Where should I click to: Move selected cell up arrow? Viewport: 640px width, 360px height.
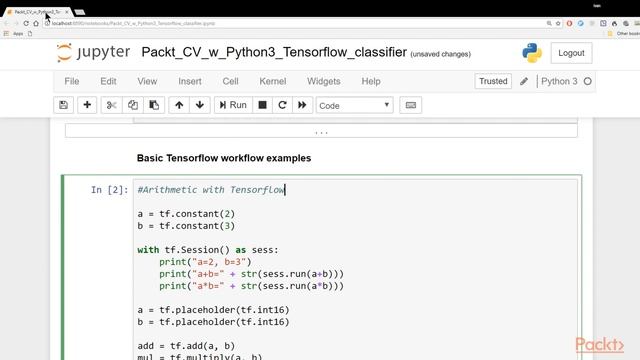coord(179,105)
